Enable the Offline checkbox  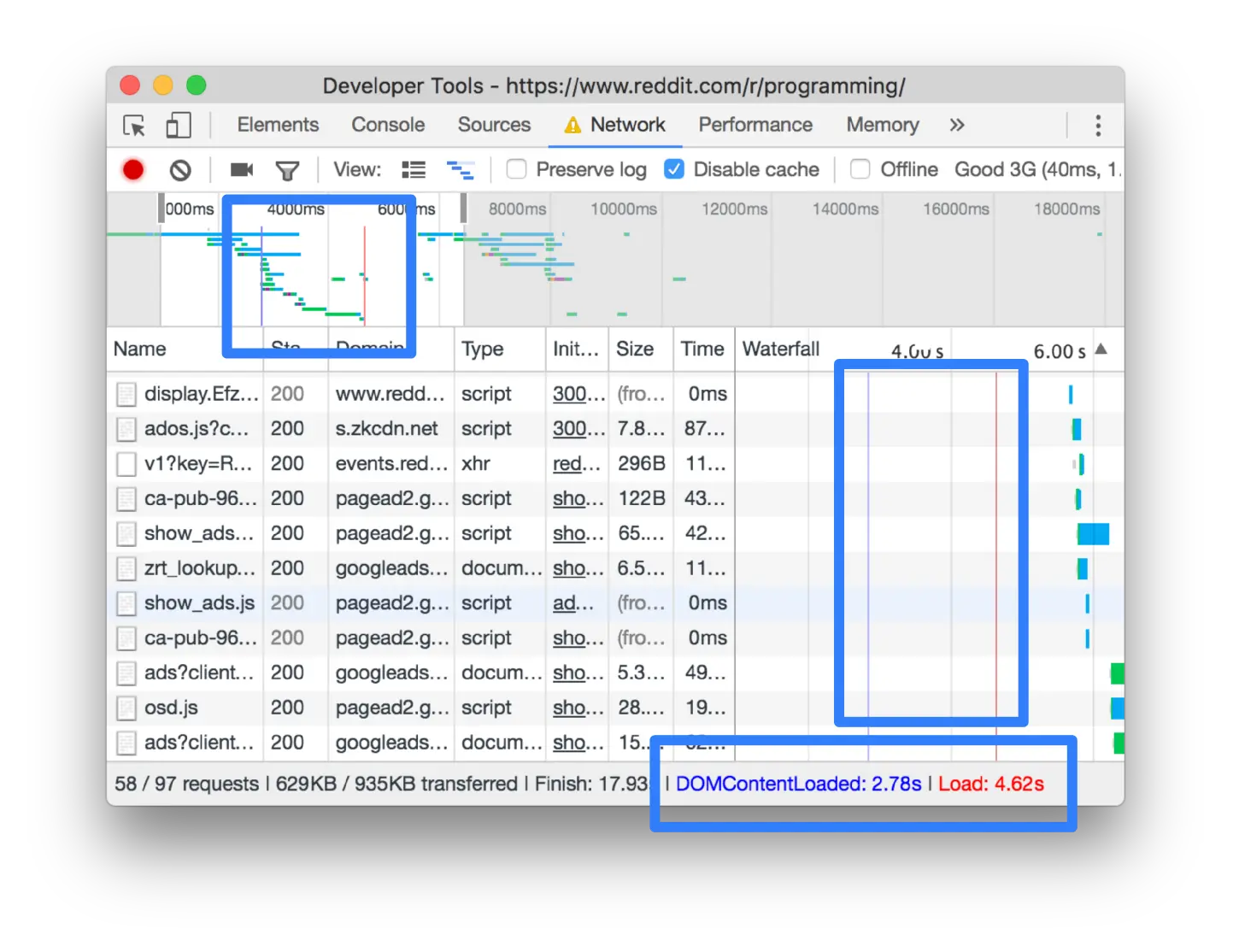point(860,169)
